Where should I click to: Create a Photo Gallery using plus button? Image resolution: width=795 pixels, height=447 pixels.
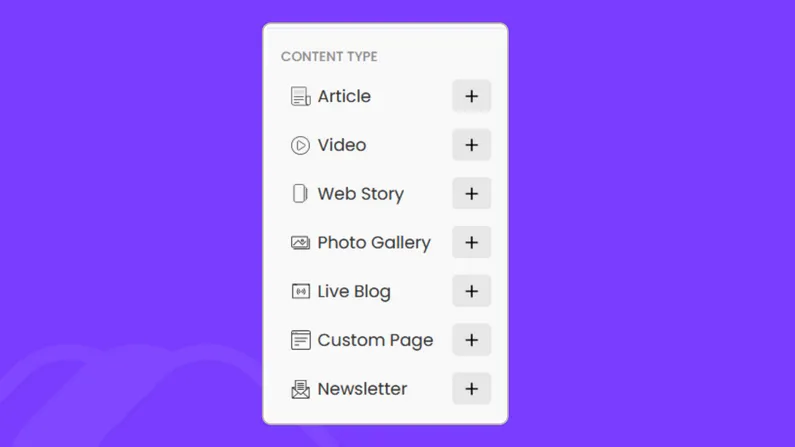pyautogui.click(x=471, y=243)
